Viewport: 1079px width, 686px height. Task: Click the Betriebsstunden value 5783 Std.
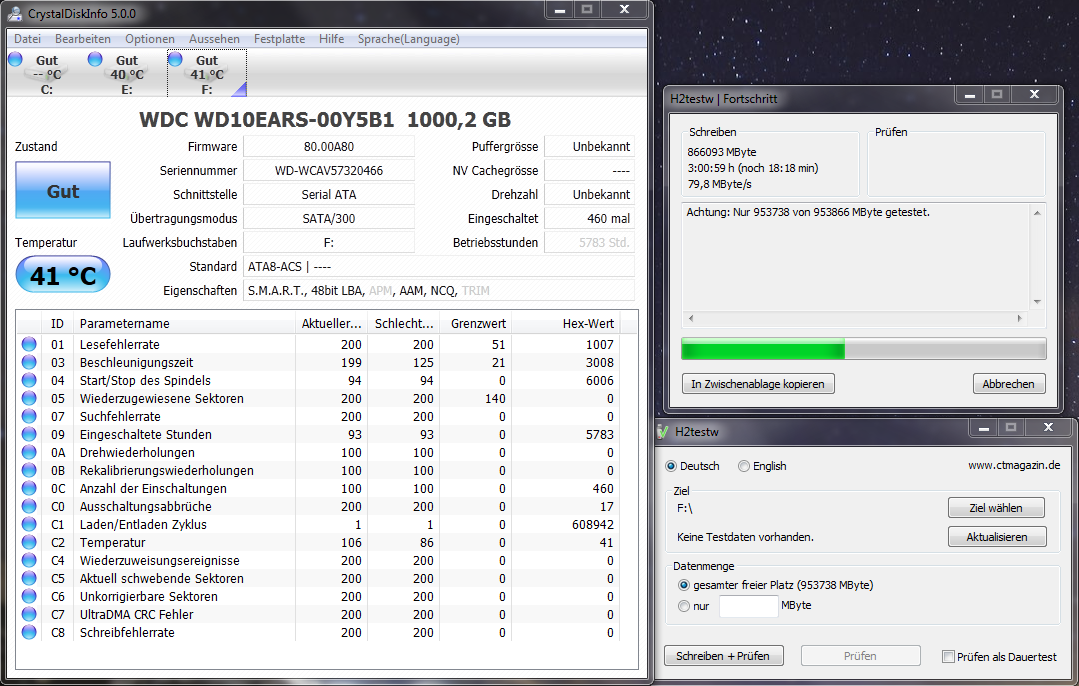[x=589, y=242]
